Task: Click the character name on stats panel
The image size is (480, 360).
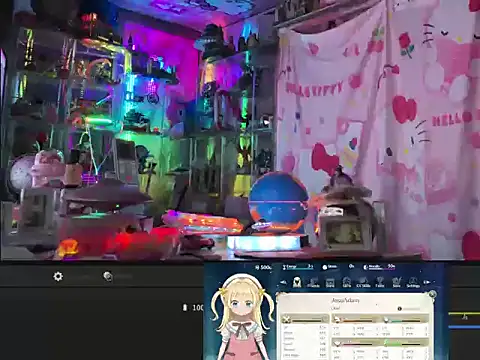Action: (345, 300)
